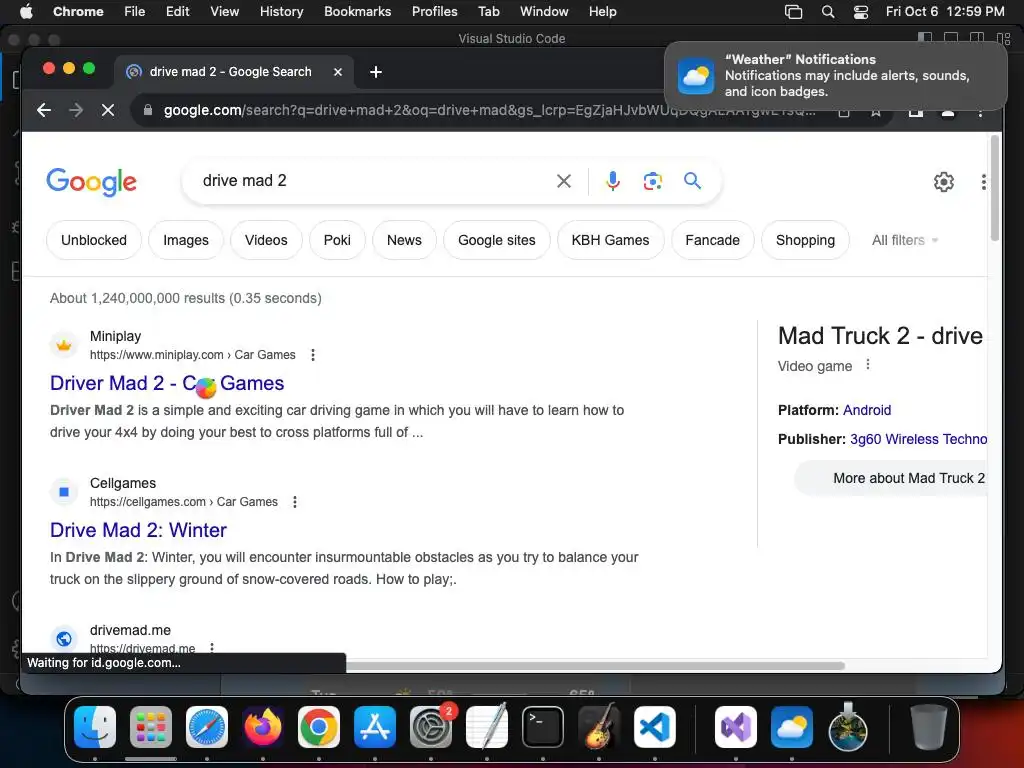Click the Weather Notifications banner

click(836, 76)
